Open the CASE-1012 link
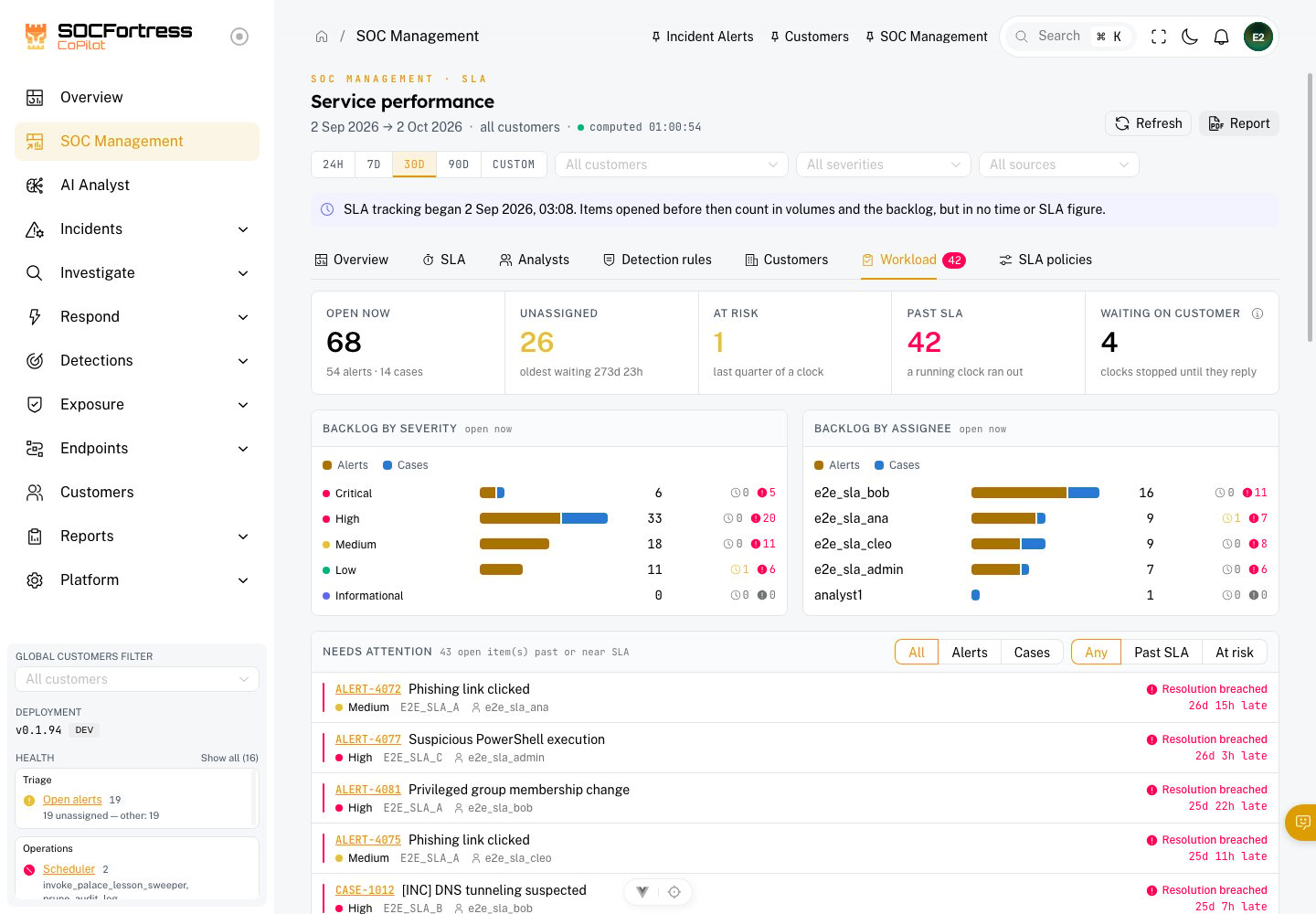 [x=365, y=890]
